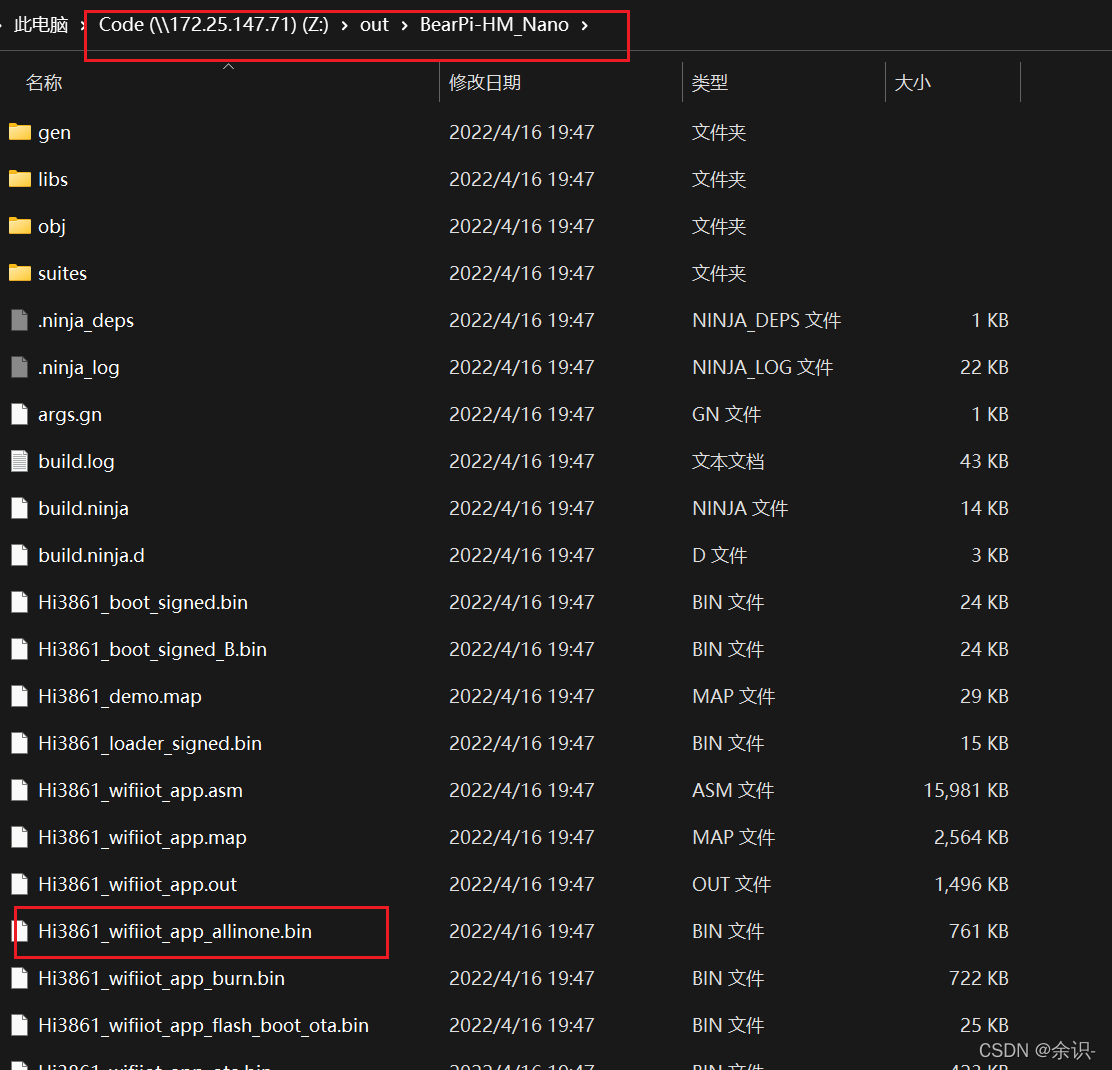Select the args.gn file name
This screenshot has width=1112, height=1070.
(x=70, y=415)
